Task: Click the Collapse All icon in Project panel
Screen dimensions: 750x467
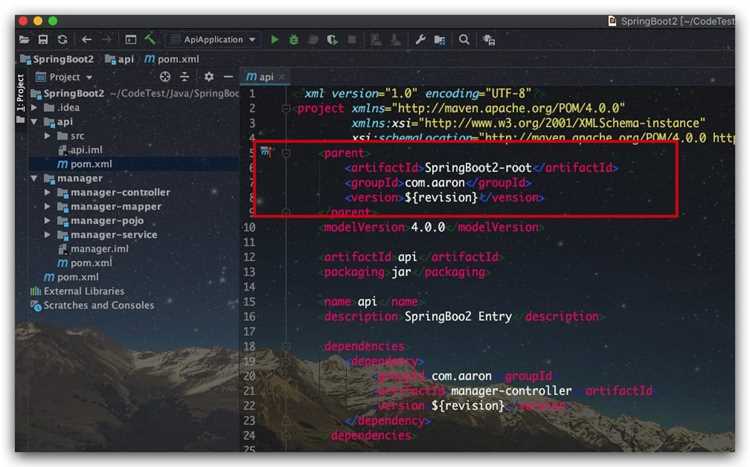Action: pyautogui.click(x=185, y=77)
